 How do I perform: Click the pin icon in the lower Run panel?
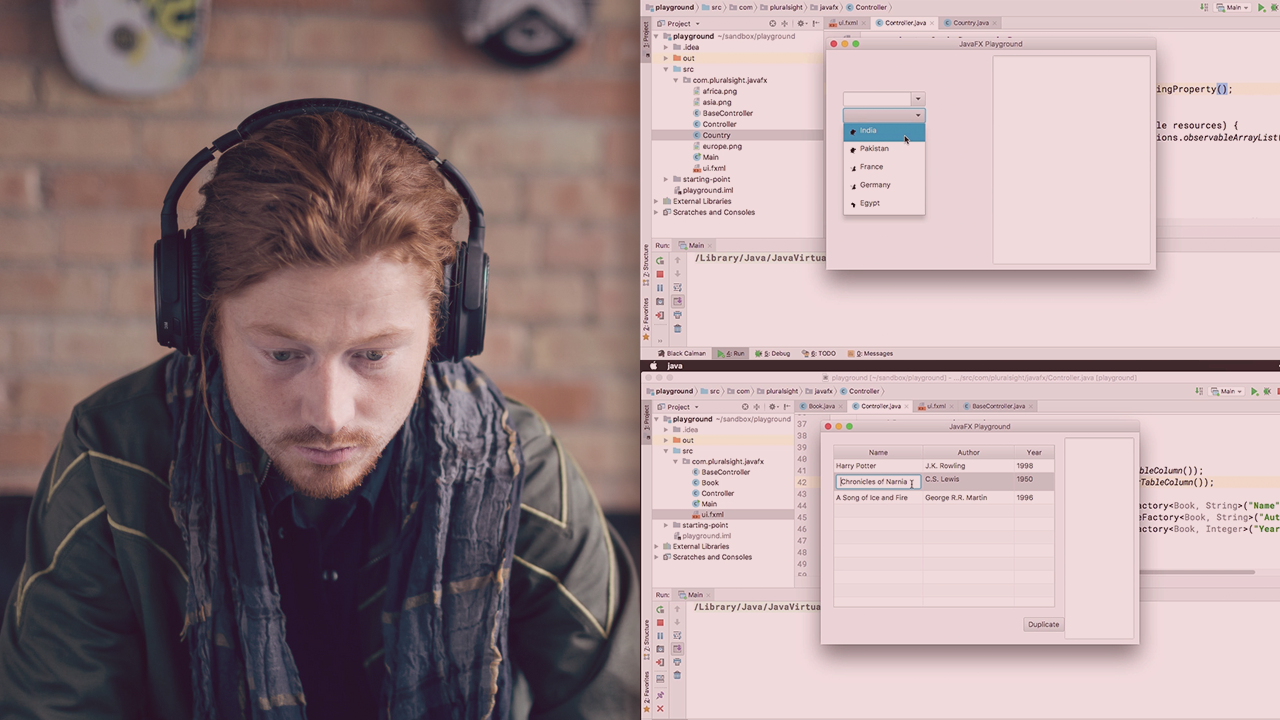660,695
